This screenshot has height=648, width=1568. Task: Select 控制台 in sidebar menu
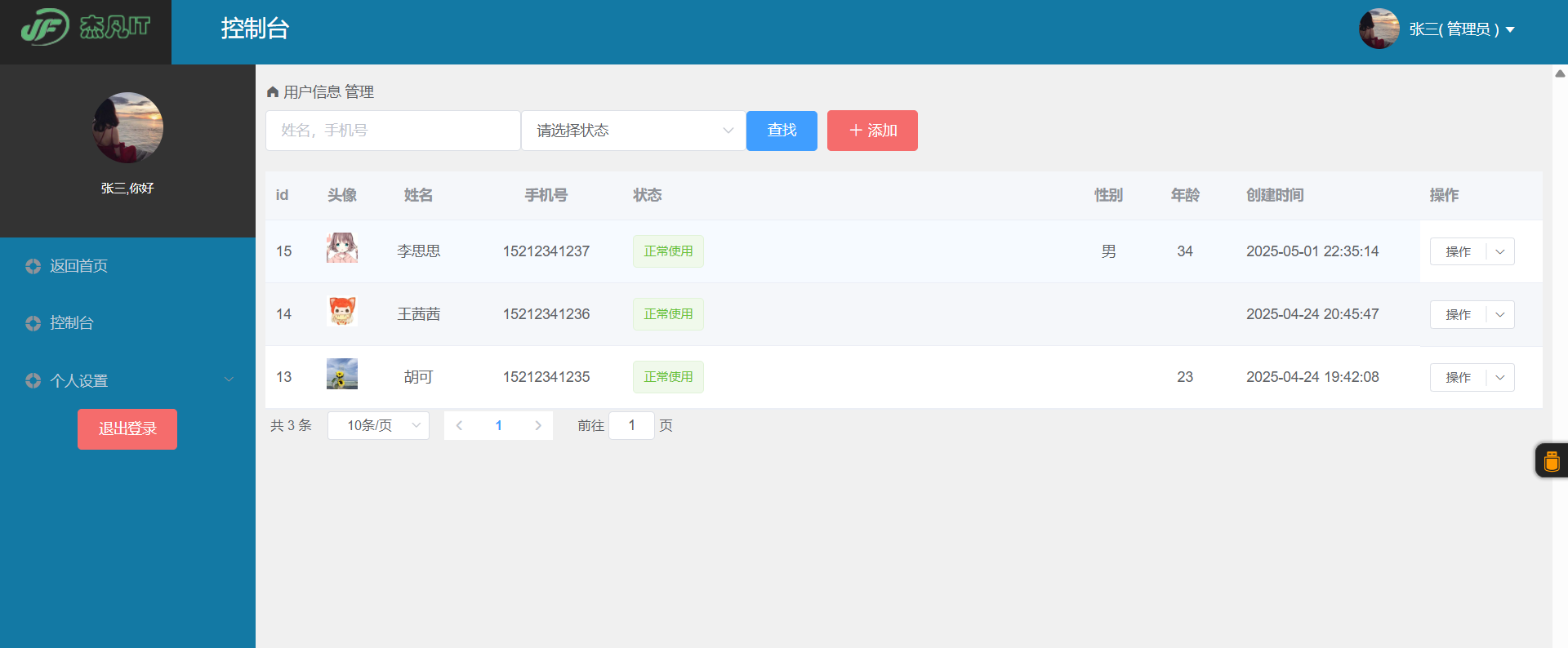[x=72, y=323]
